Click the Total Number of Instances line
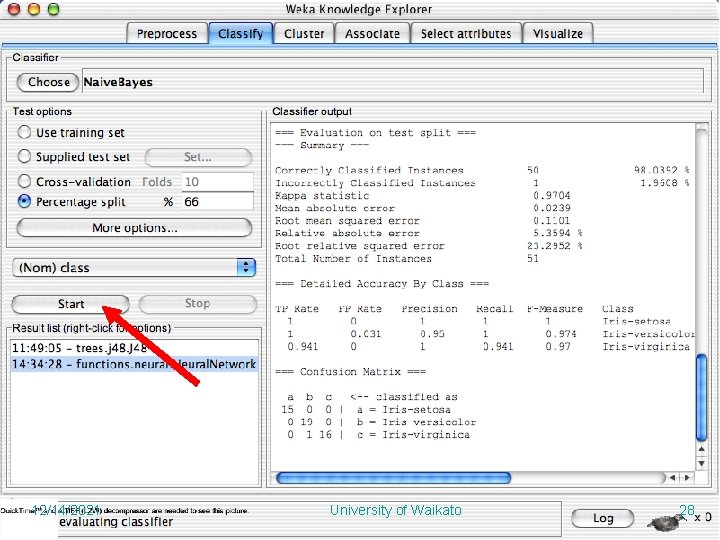The width and height of the screenshot is (720, 540). pos(407,259)
